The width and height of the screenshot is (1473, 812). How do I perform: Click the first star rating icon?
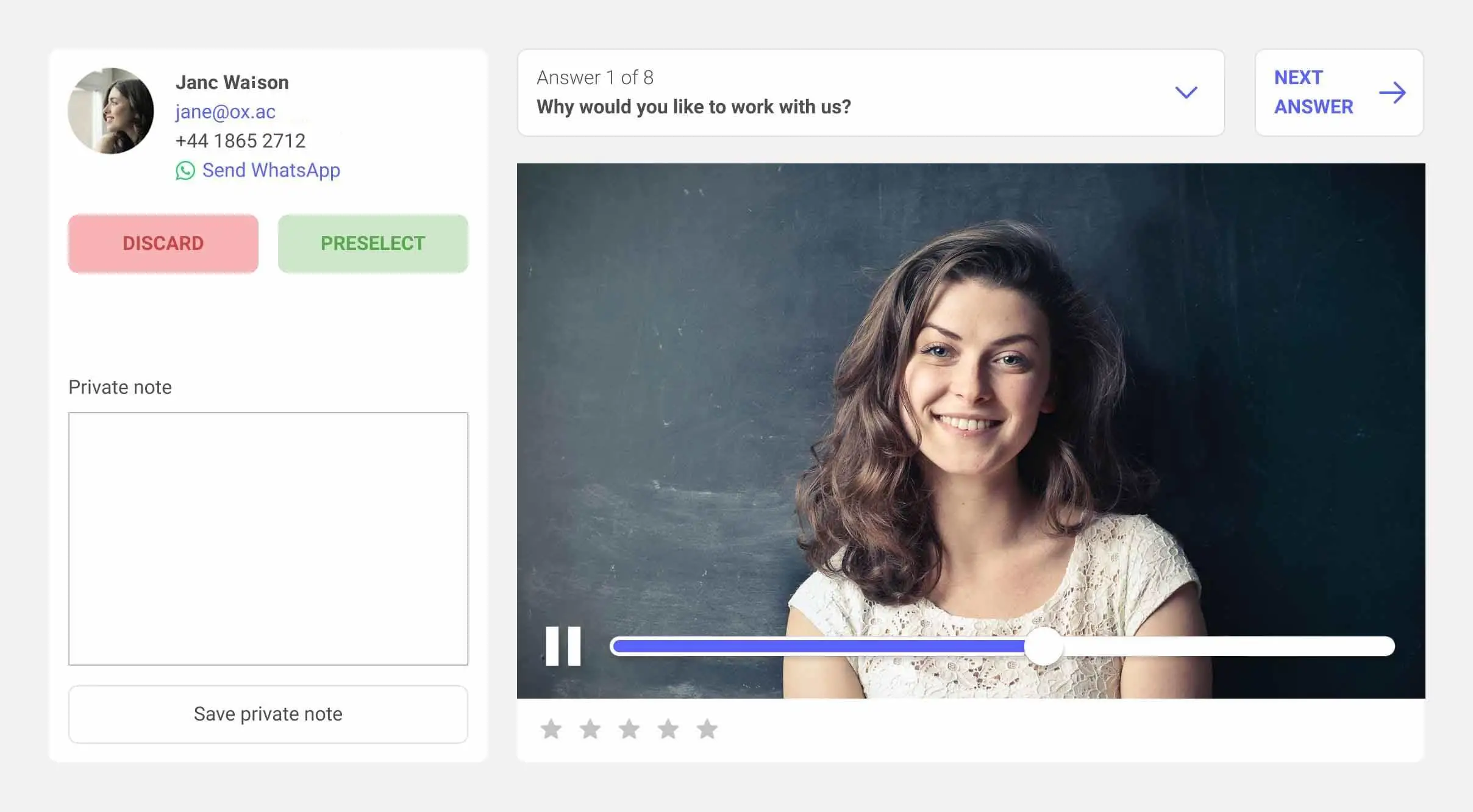click(550, 729)
